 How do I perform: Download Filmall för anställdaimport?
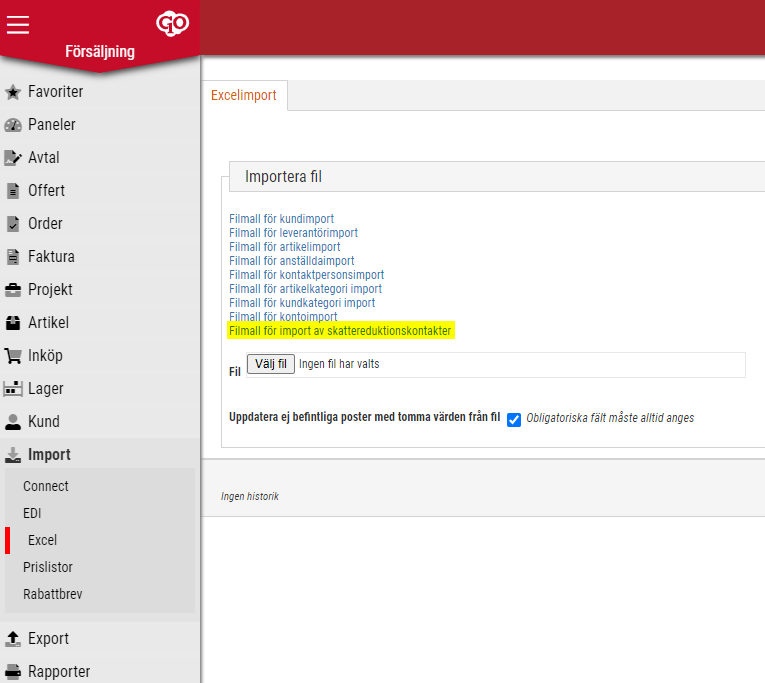coord(292,261)
